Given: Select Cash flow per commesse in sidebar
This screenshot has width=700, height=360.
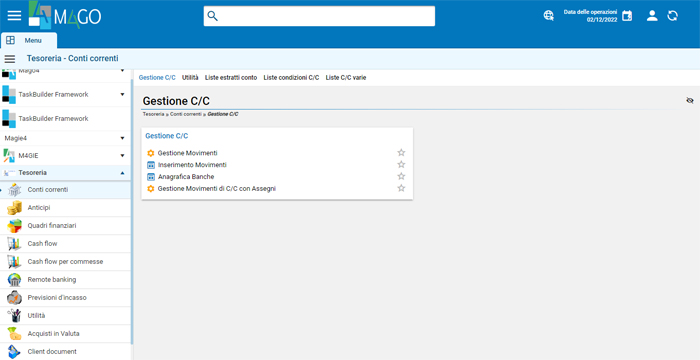Looking at the screenshot, I should [x=65, y=262].
